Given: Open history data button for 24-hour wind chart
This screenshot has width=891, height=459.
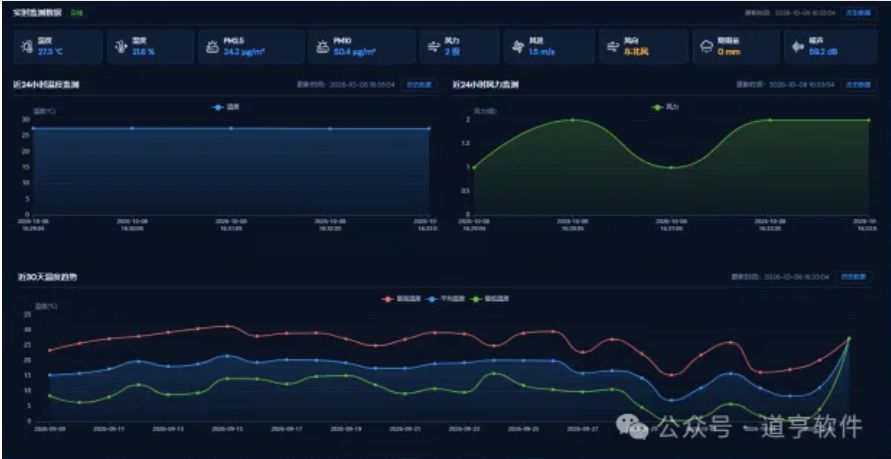Looking at the screenshot, I should [858, 85].
